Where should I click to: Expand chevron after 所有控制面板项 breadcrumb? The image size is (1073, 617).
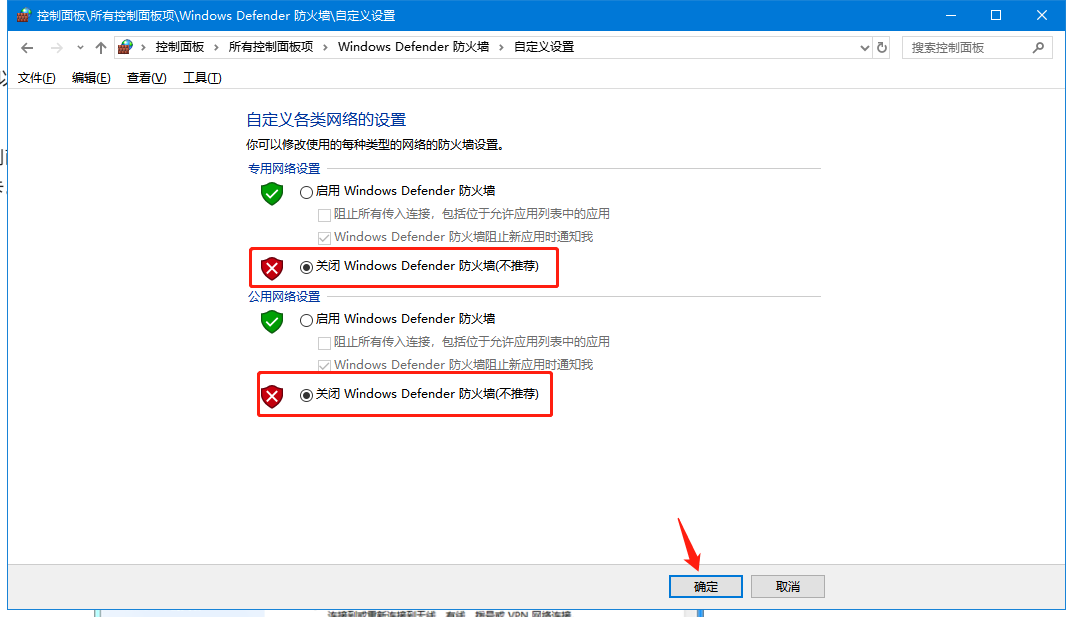click(325, 47)
